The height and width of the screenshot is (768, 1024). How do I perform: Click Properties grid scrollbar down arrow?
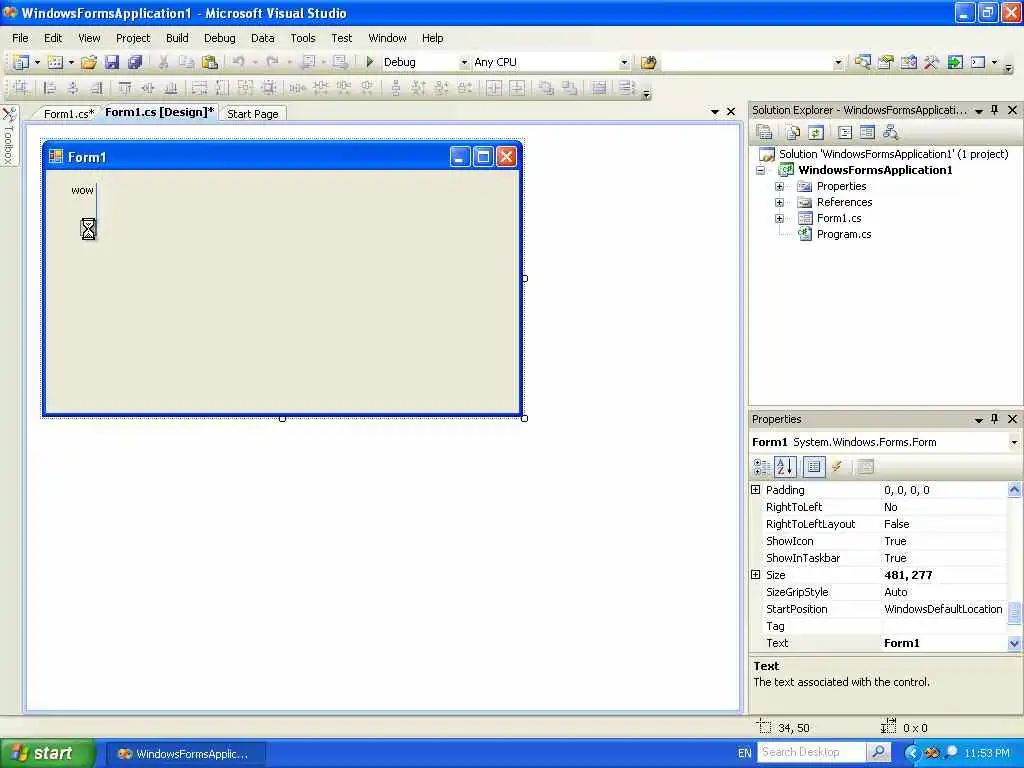point(1014,644)
